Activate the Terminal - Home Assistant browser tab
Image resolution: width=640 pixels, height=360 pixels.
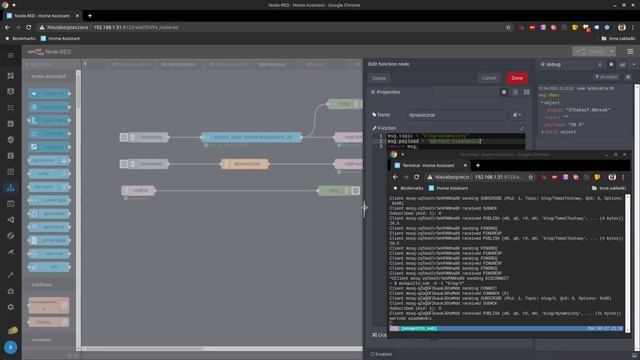[428, 166]
